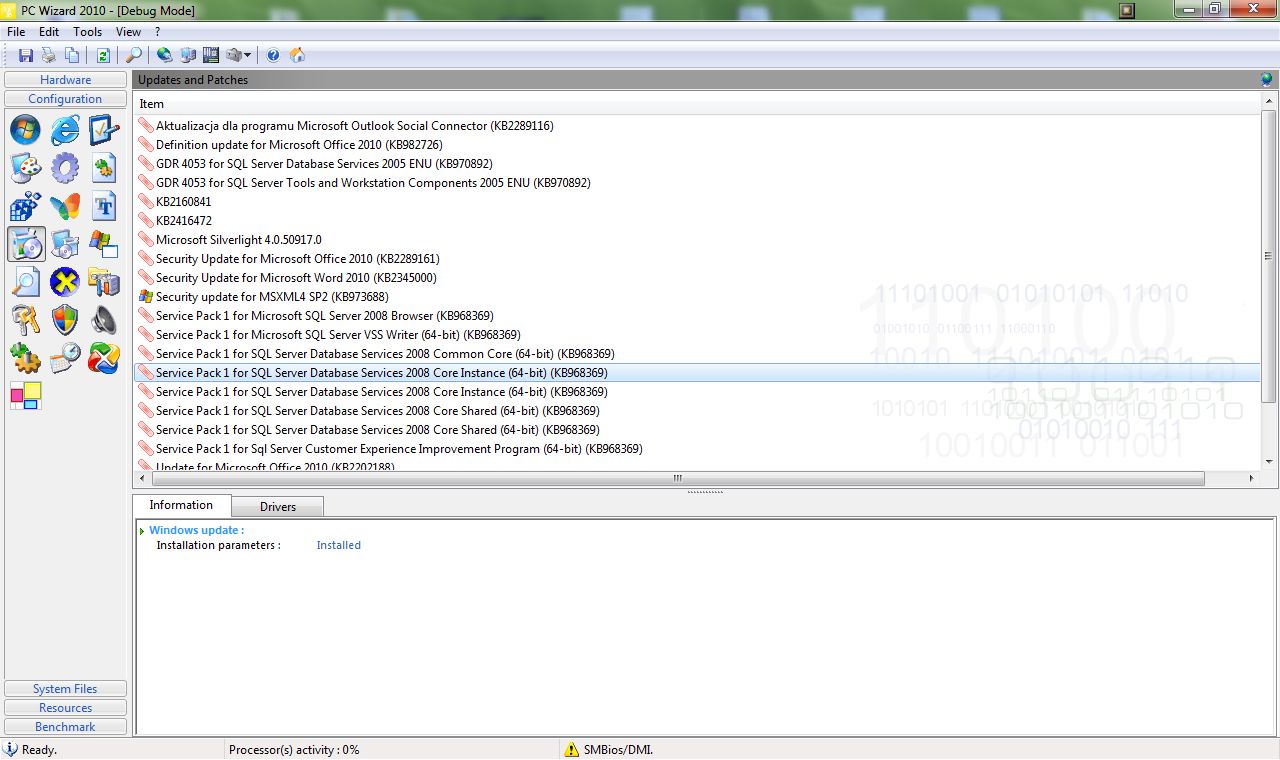1280x760 pixels.
Task: Select the Windows security shield sidebar icon
Action: 65,320
